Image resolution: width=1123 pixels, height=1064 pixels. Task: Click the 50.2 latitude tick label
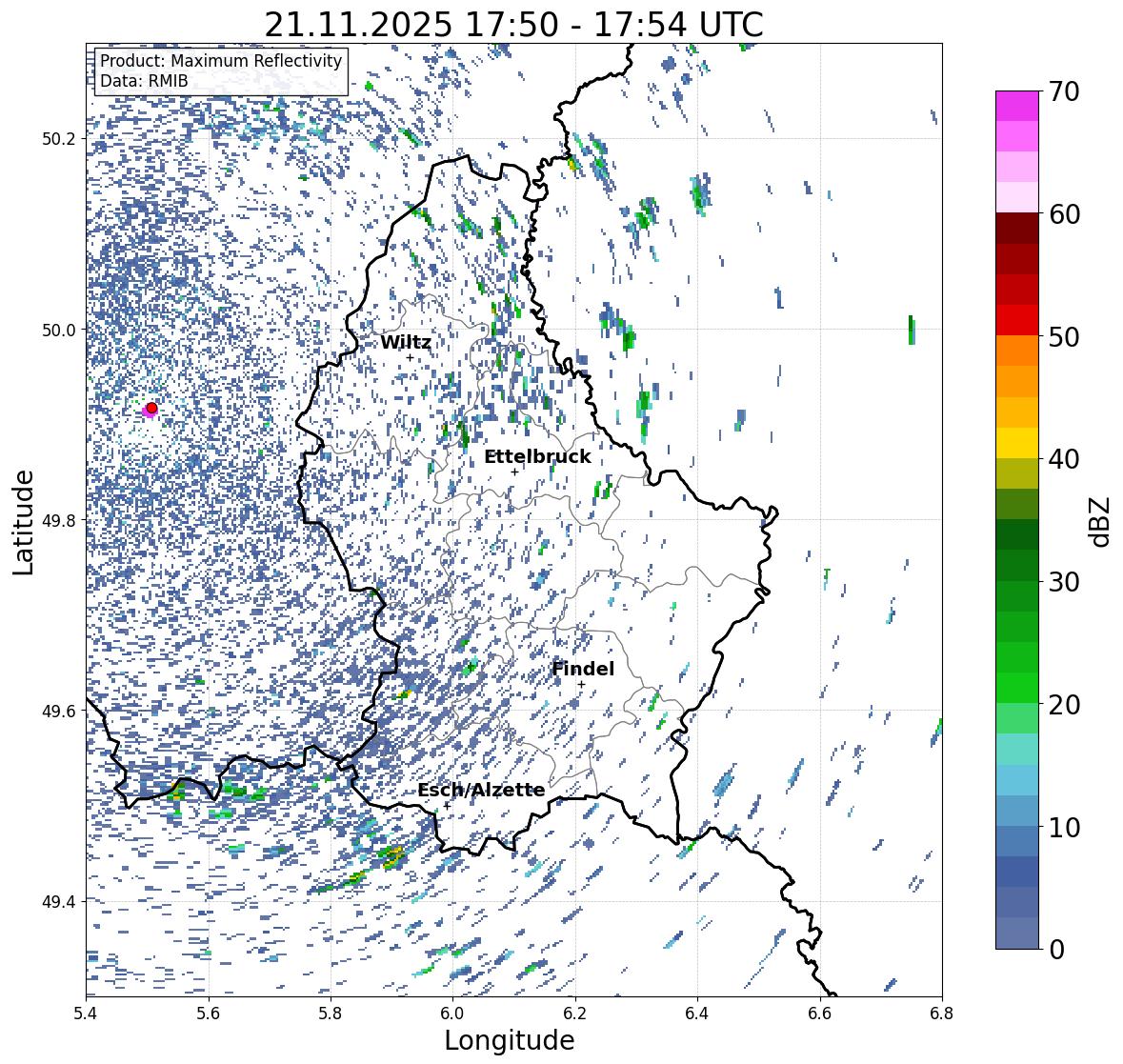pyautogui.click(x=59, y=139)
